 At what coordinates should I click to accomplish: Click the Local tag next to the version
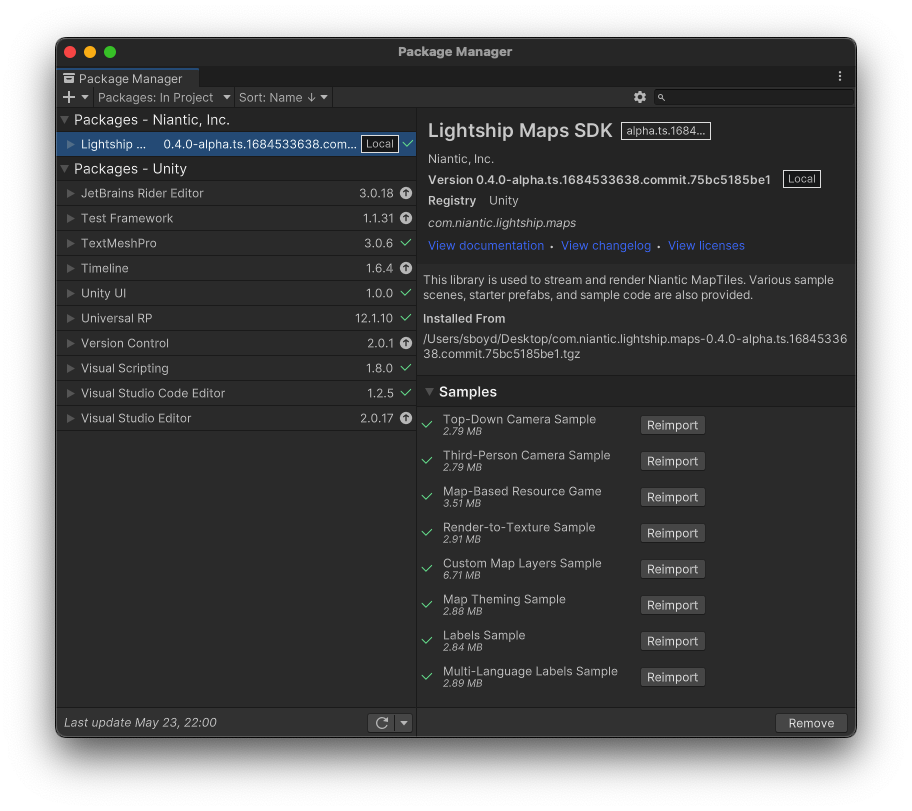(x=801, y=179)
